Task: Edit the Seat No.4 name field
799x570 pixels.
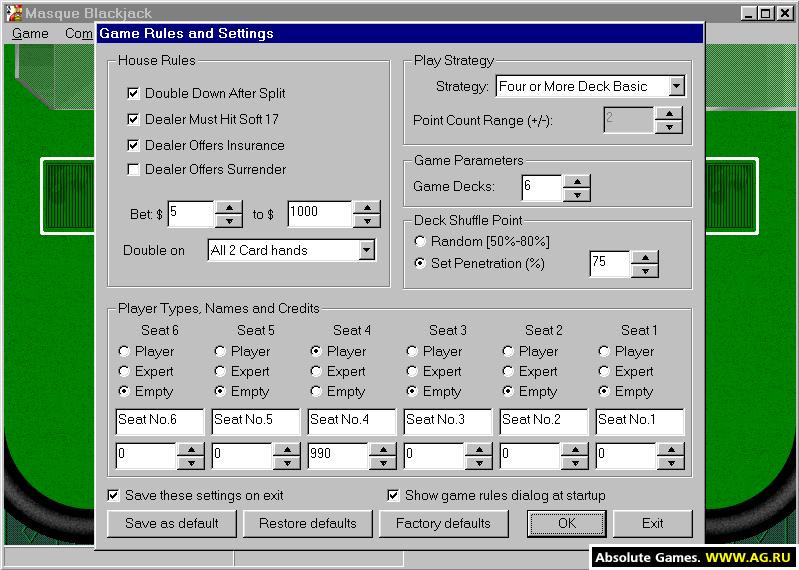Action: [x=352, y=421]
